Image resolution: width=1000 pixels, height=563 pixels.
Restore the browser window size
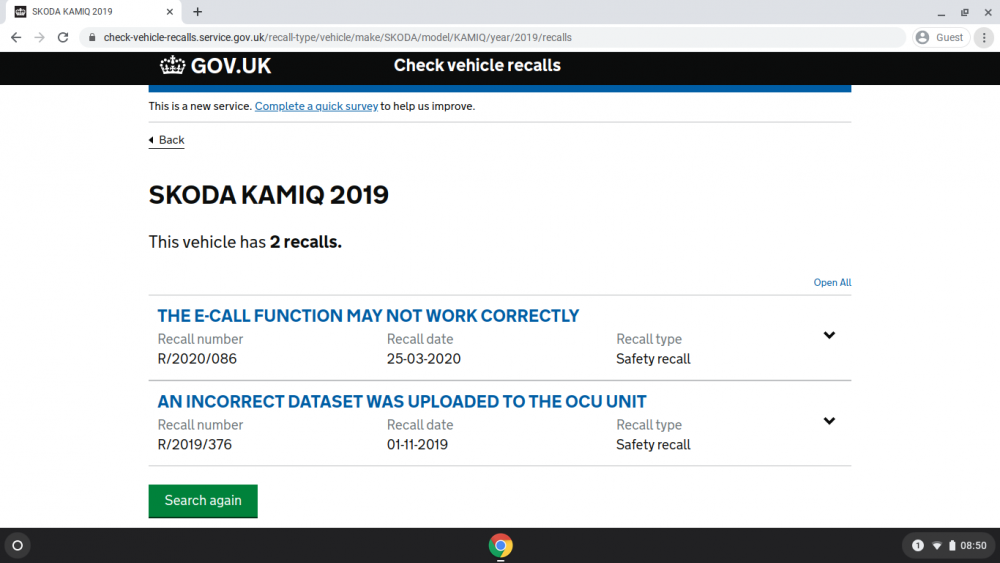coord(964,12)
